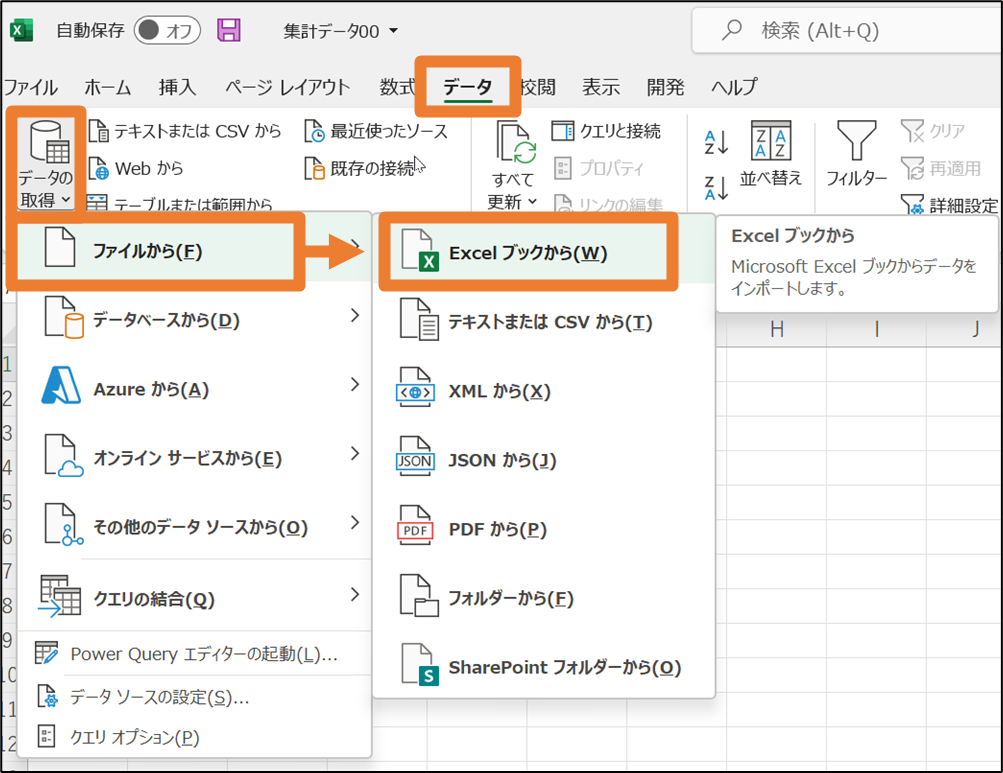Click Web から in the ribbon
The image size is (1003, 773).
(x=136, y=168)
